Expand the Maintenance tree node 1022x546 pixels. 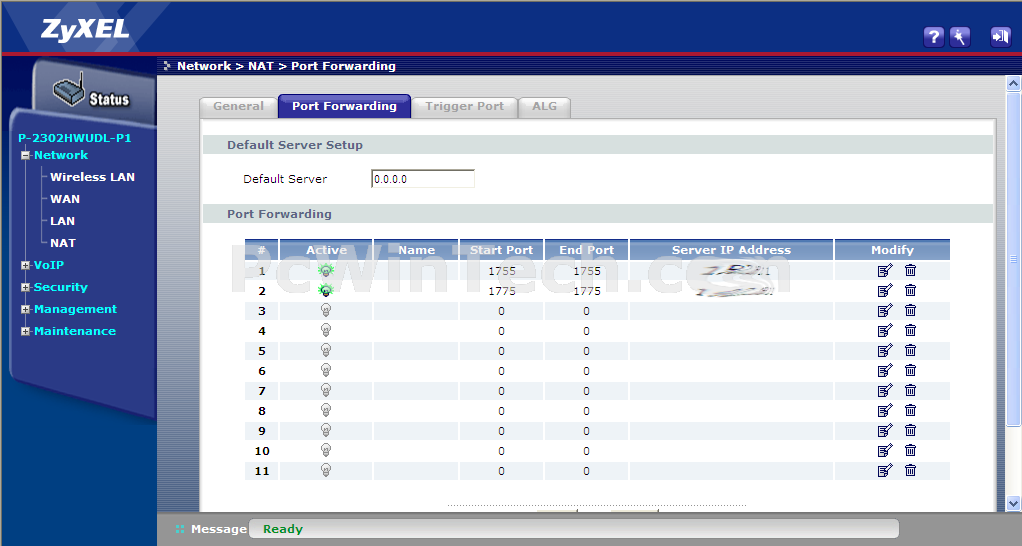click(x=25, y=331)
